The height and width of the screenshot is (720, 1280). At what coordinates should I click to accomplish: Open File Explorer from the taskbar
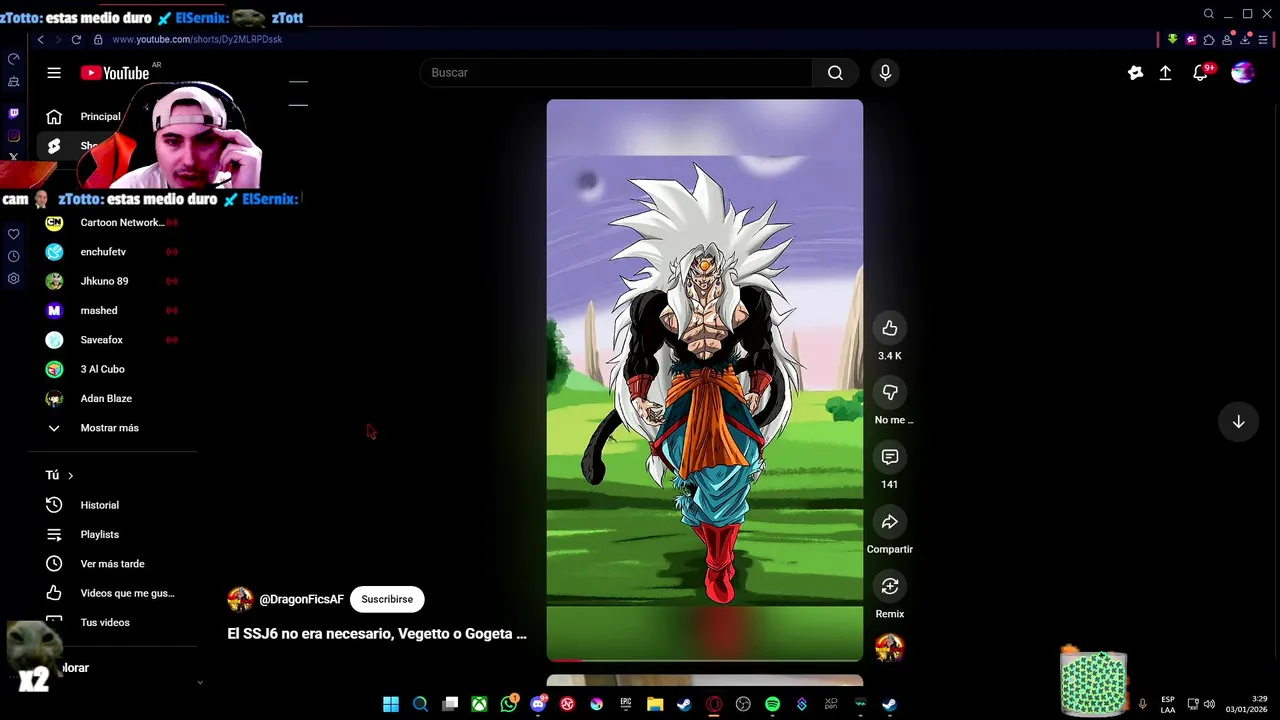point(655,704)
